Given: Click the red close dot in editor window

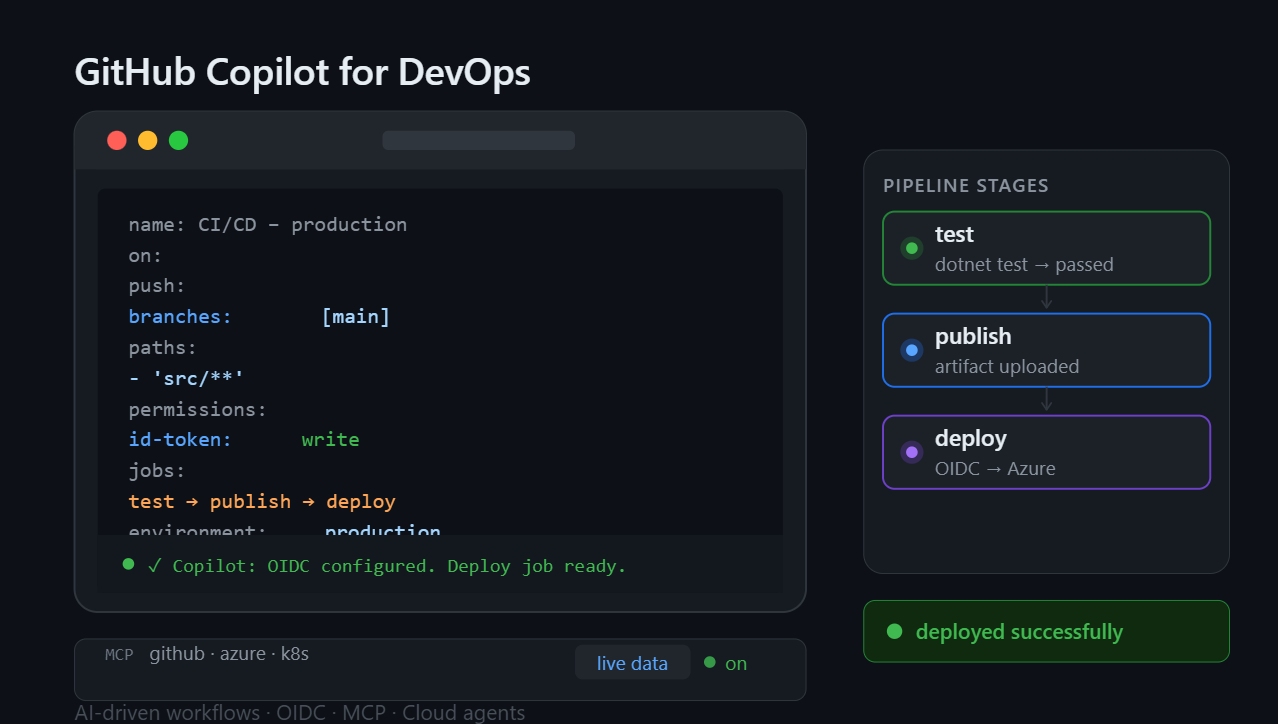Looking at the screenshot, I should click(x=117, y=140).
